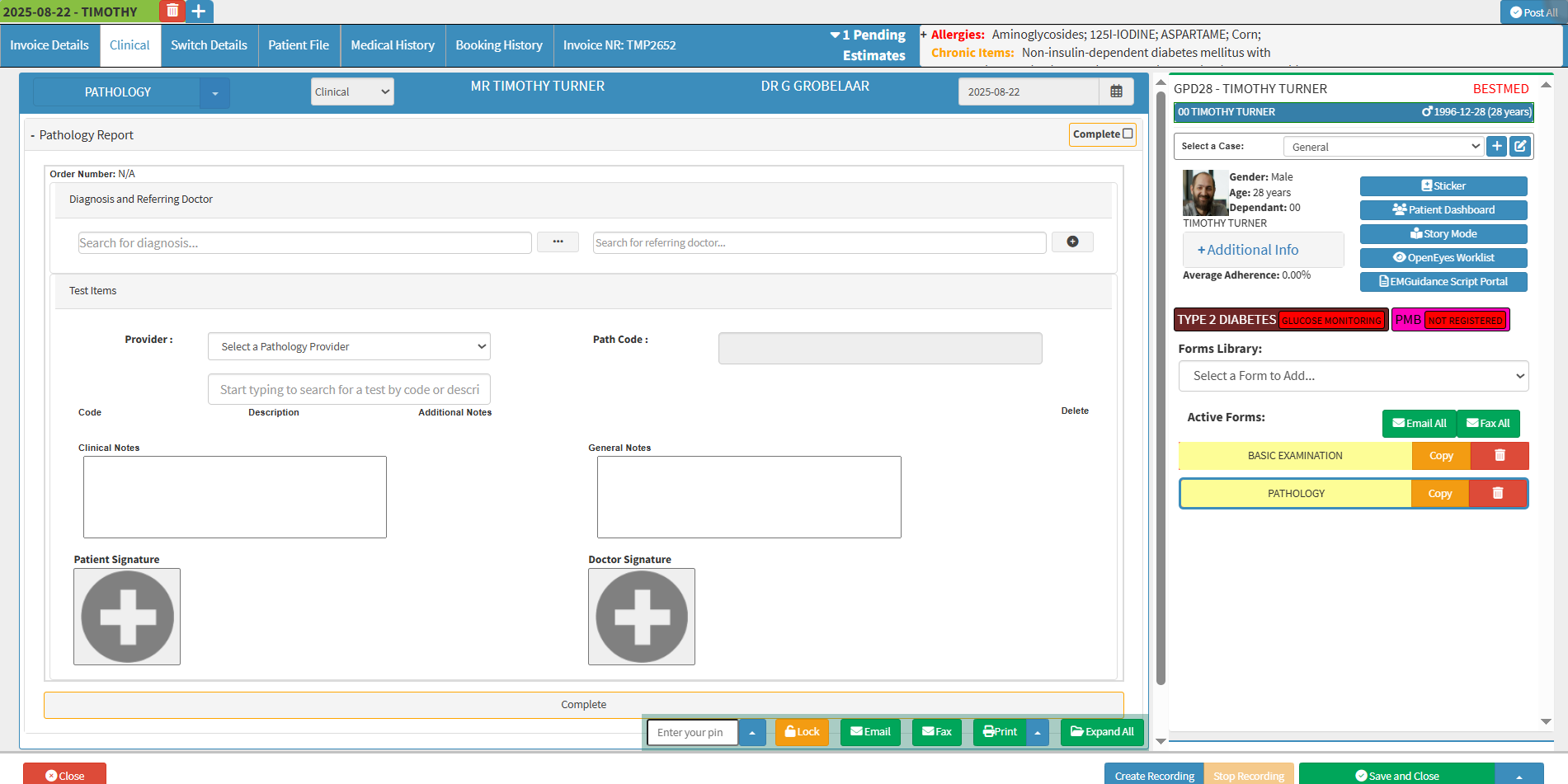This screenshot has width=1568, height=784.
Task: Click the Enter your pin field
Action: click(x=692, y=732)
